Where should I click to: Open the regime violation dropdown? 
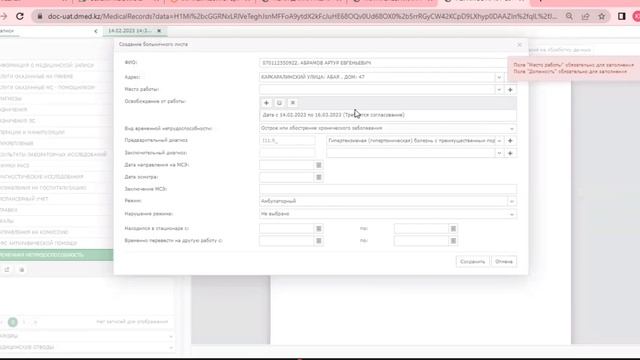coord(511,214)
